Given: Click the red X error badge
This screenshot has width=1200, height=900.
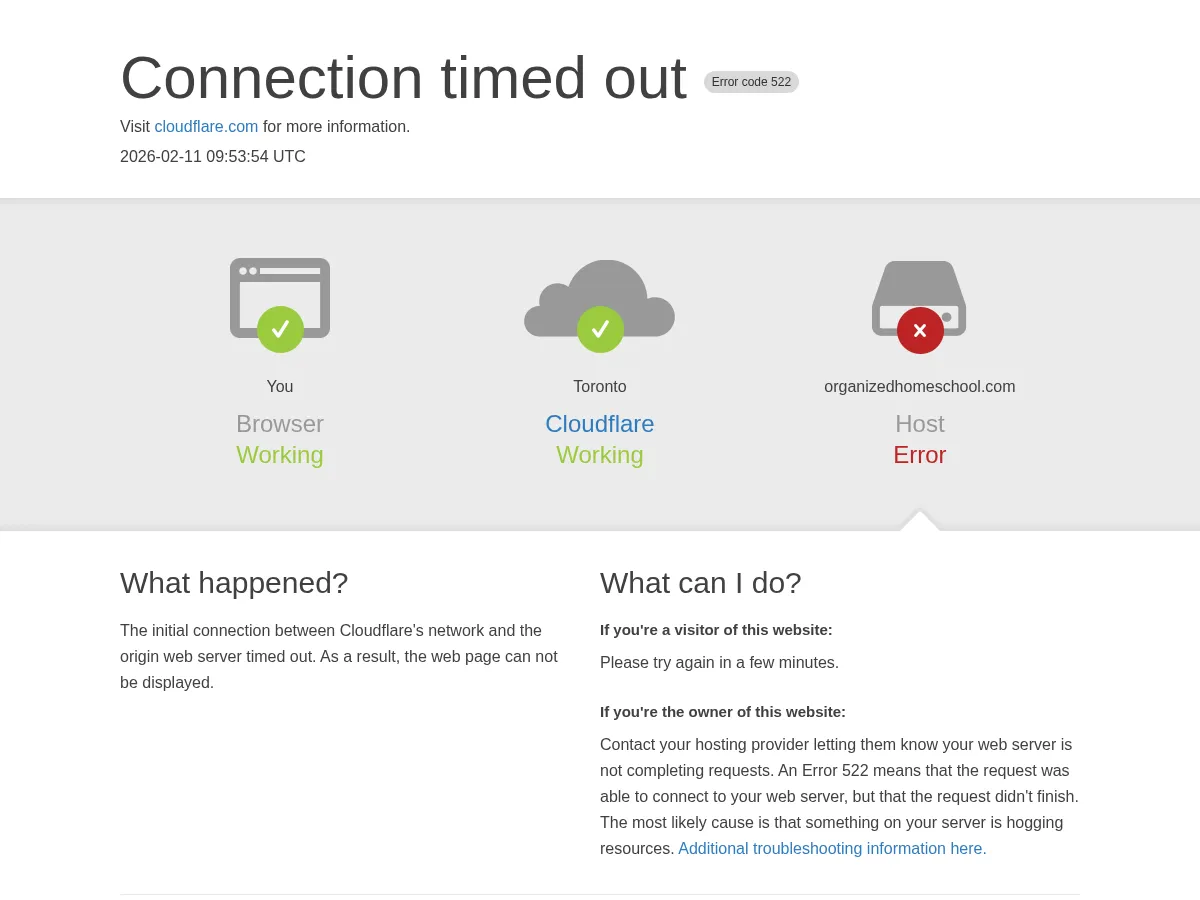Looking at the screenshot, I should [920, 330].
